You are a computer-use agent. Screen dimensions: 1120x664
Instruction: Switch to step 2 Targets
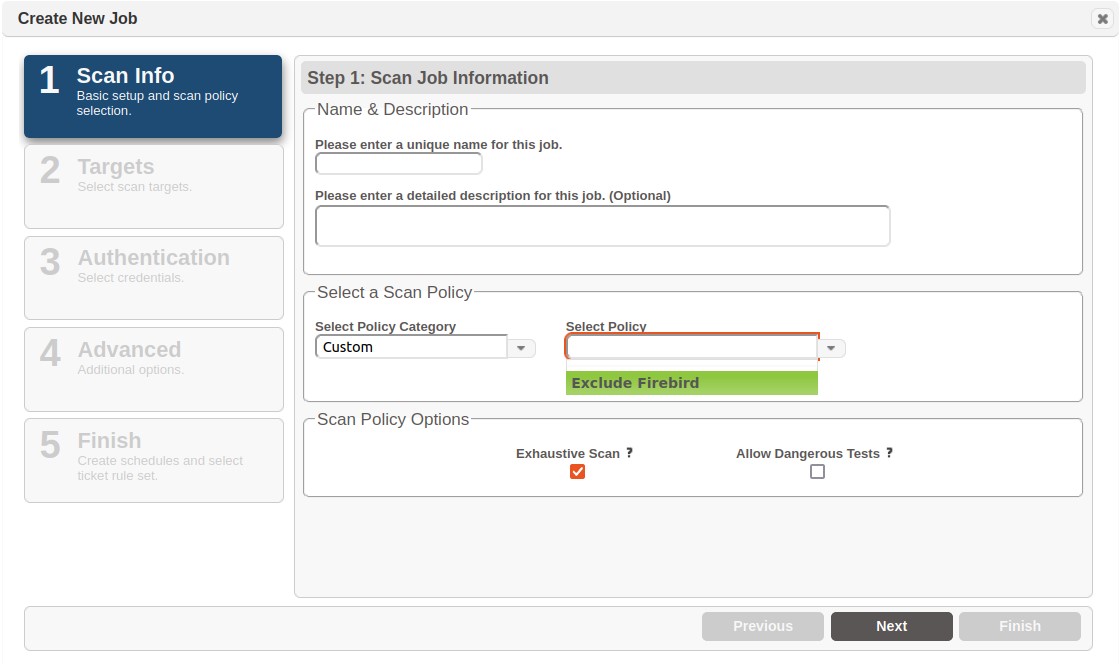click(153, 186)
